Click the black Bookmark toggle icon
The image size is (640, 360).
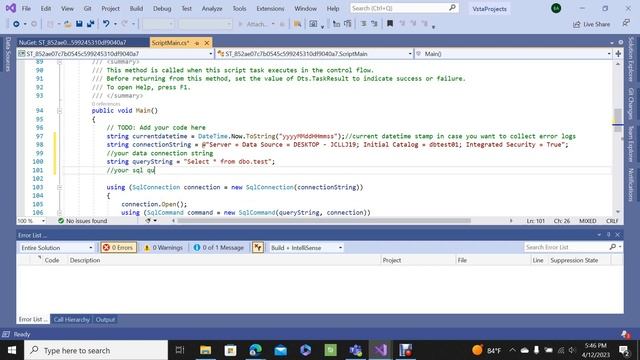coord(390,24)
